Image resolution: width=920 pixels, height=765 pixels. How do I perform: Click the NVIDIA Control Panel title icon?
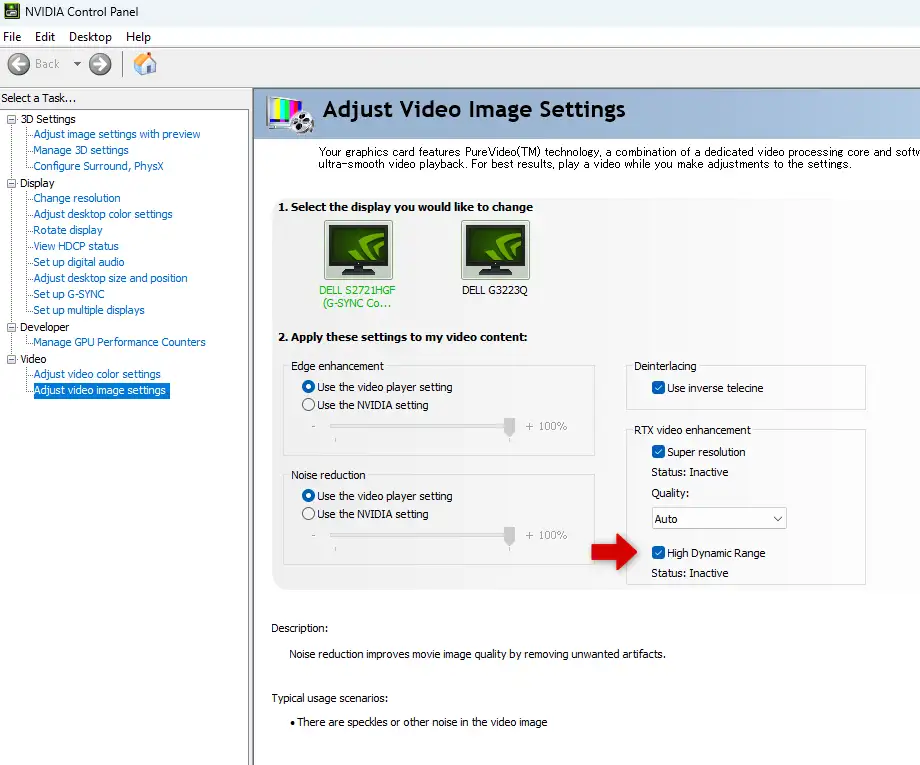(11, 12)
